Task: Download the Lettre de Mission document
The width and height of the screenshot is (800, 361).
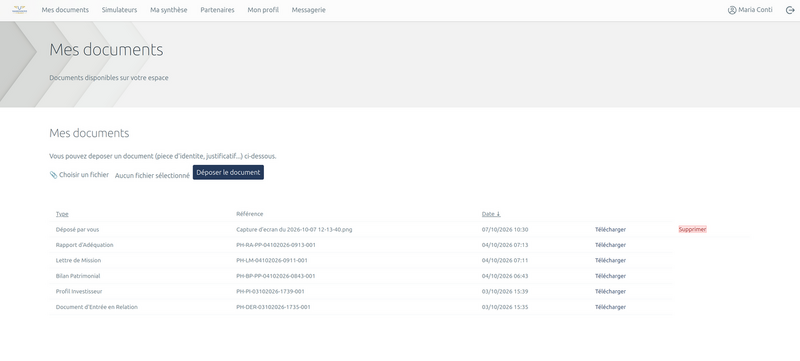Action: point(610,261)
